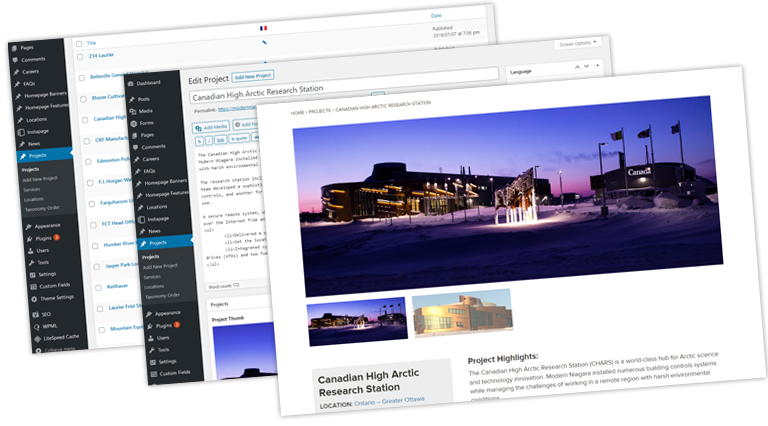
Task: Click Comments icon in Edit Project sidebar
Action: point(136,147)
